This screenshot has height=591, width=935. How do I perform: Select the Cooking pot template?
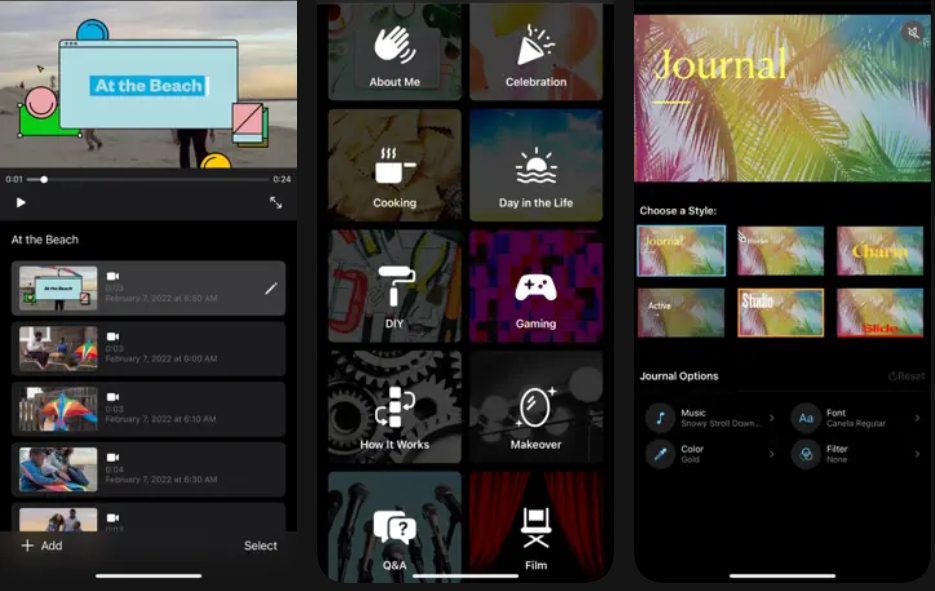pos(394,165)
